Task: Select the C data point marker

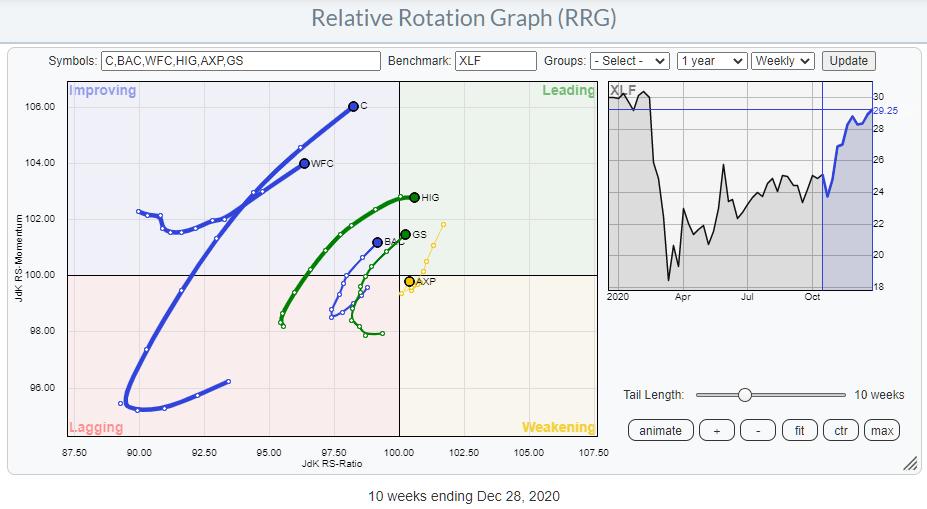Action: pyautogui.click(x=353, y=106)
